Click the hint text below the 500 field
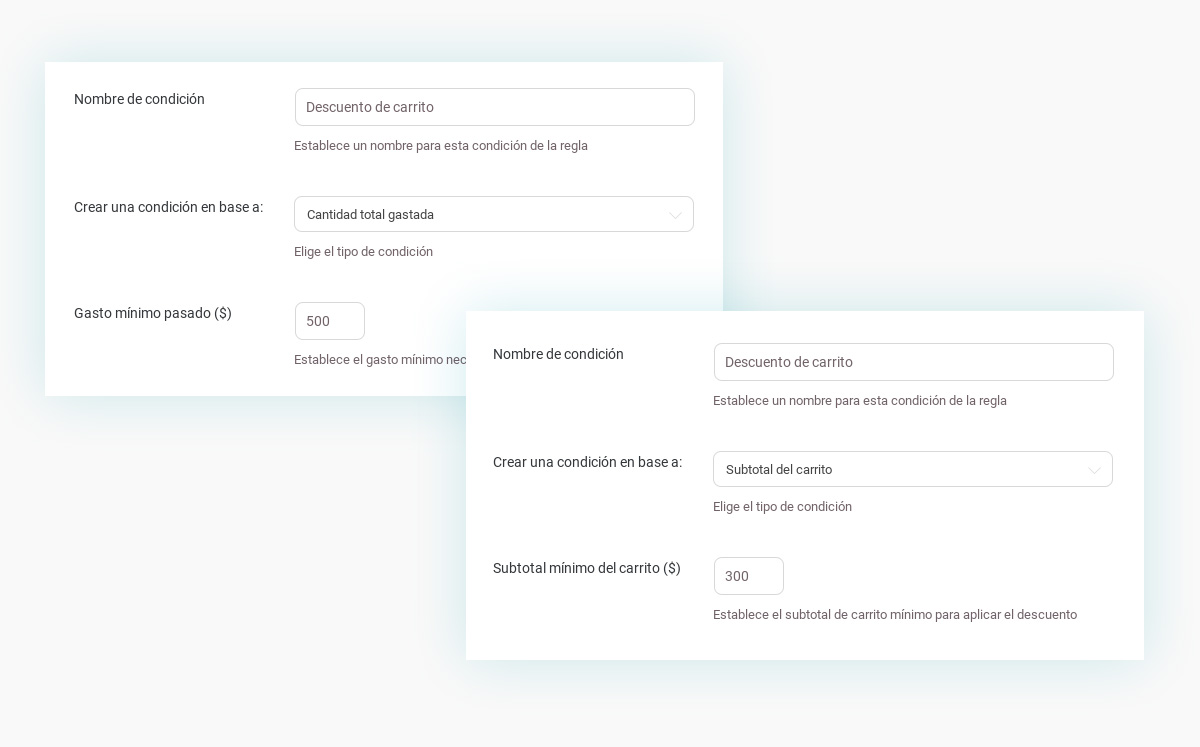 (380, 360)
